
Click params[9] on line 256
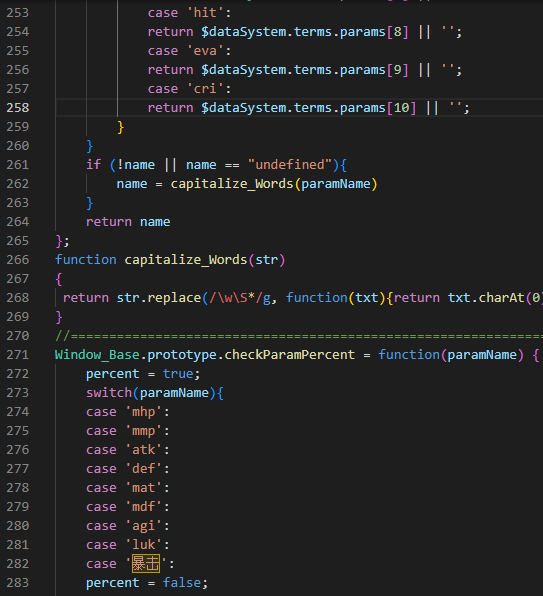pyautogui.click(x=374, y=70)
